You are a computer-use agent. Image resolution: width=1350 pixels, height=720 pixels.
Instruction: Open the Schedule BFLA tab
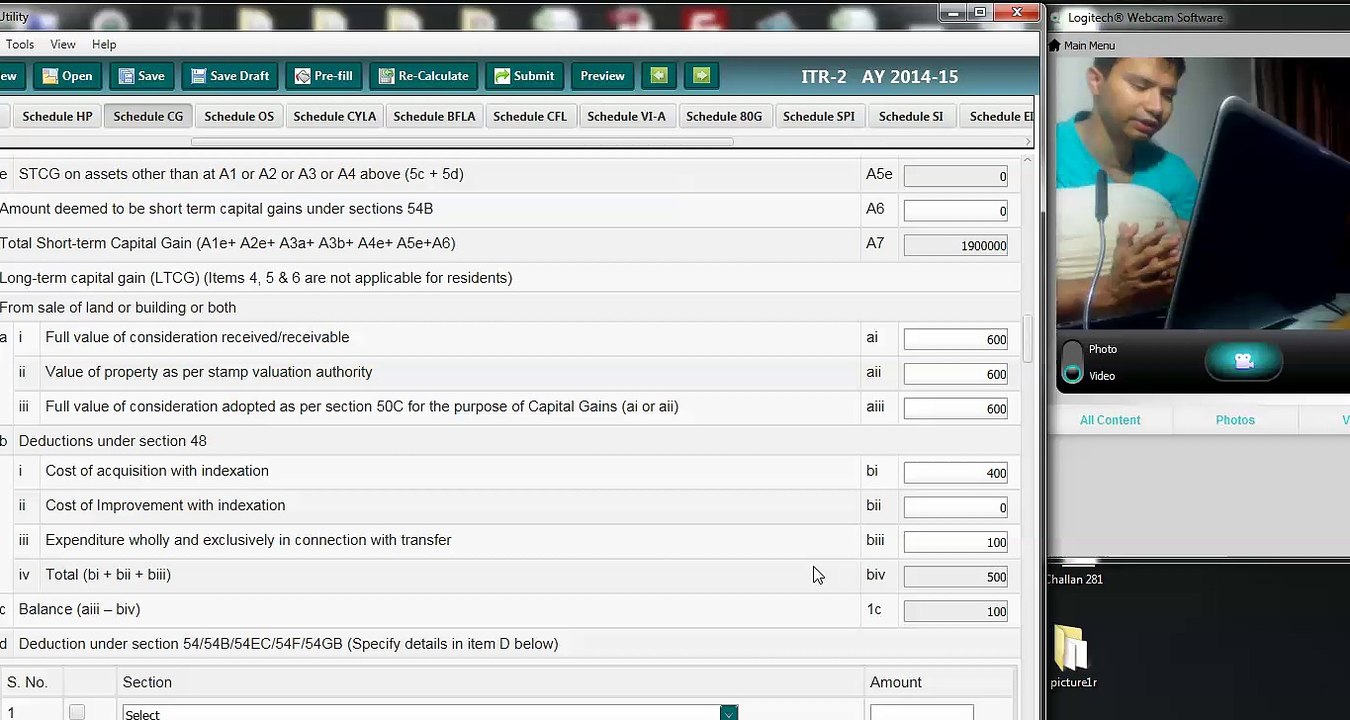click(x=434, y=116)
